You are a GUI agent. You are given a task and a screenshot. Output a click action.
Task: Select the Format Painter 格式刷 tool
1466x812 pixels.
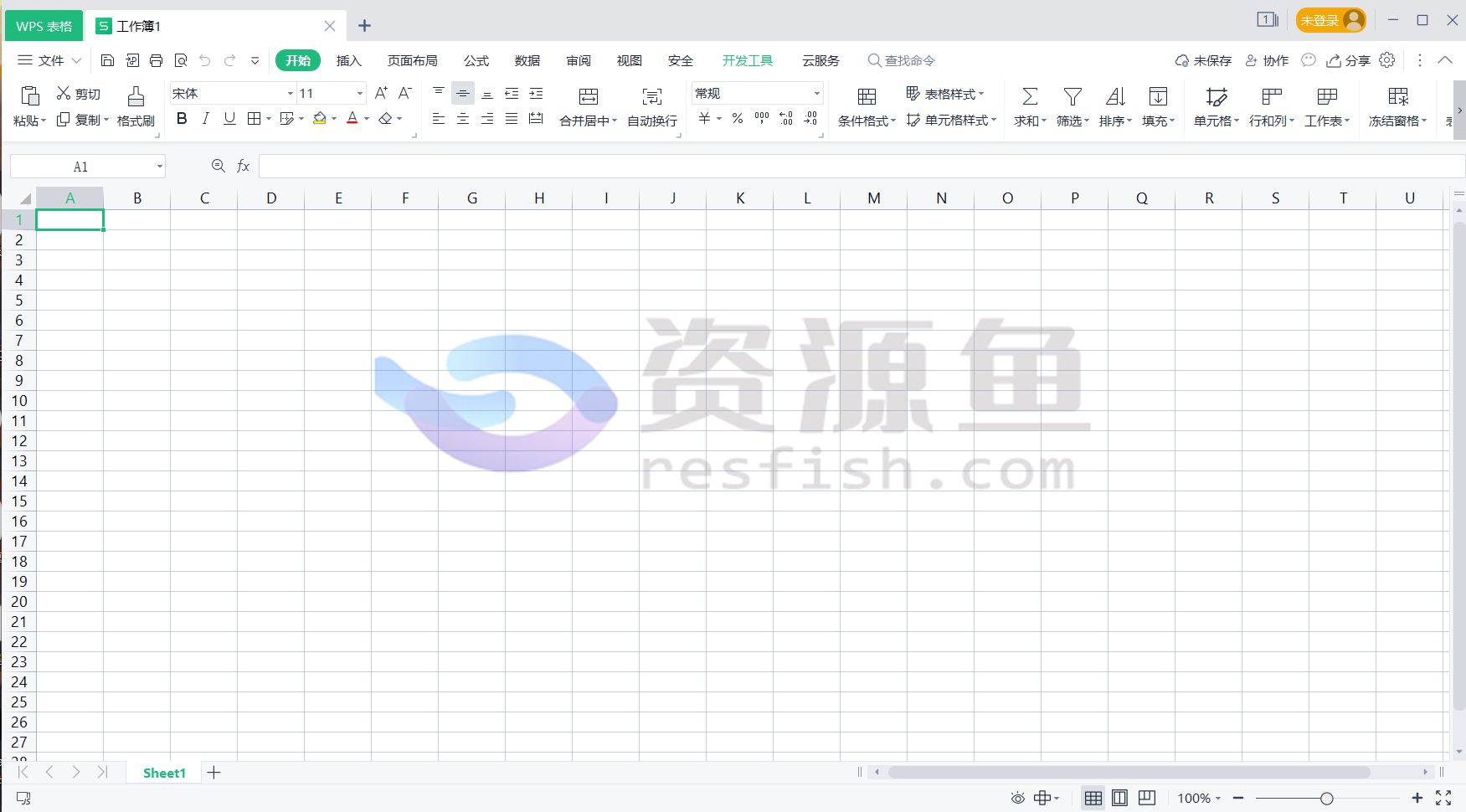(x=136, y=106)
